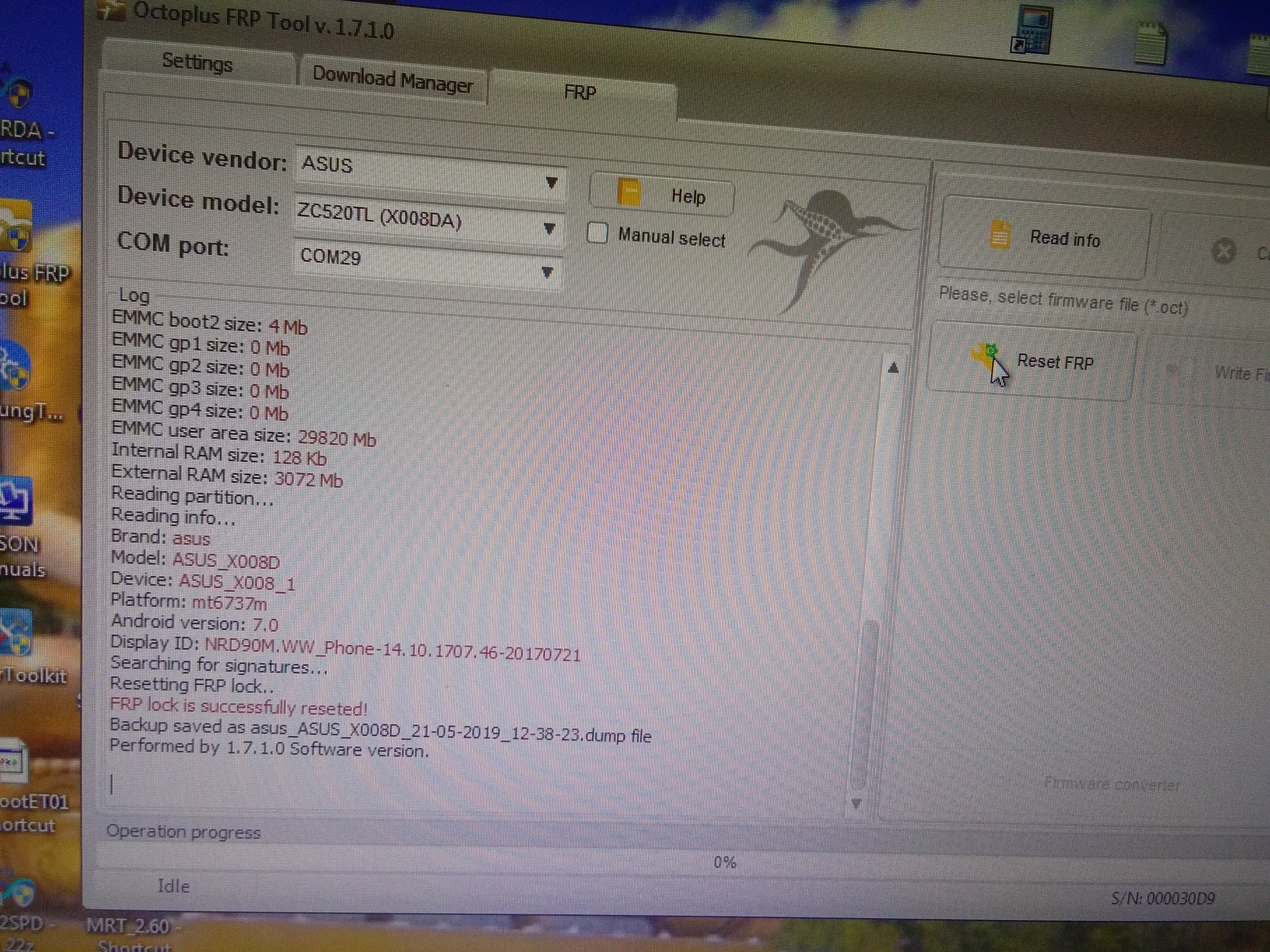1270x952 pixels.
Task: Open the notepad file desktop icon
Action: 1151,43
